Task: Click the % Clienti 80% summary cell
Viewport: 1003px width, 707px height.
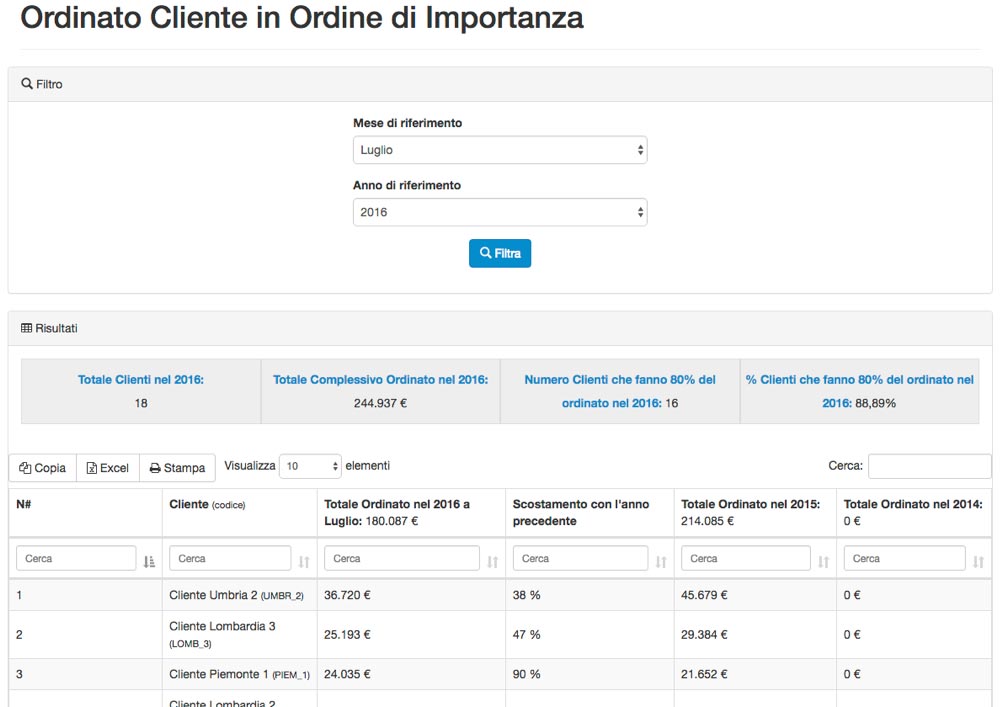Action: tap(860, 391)
